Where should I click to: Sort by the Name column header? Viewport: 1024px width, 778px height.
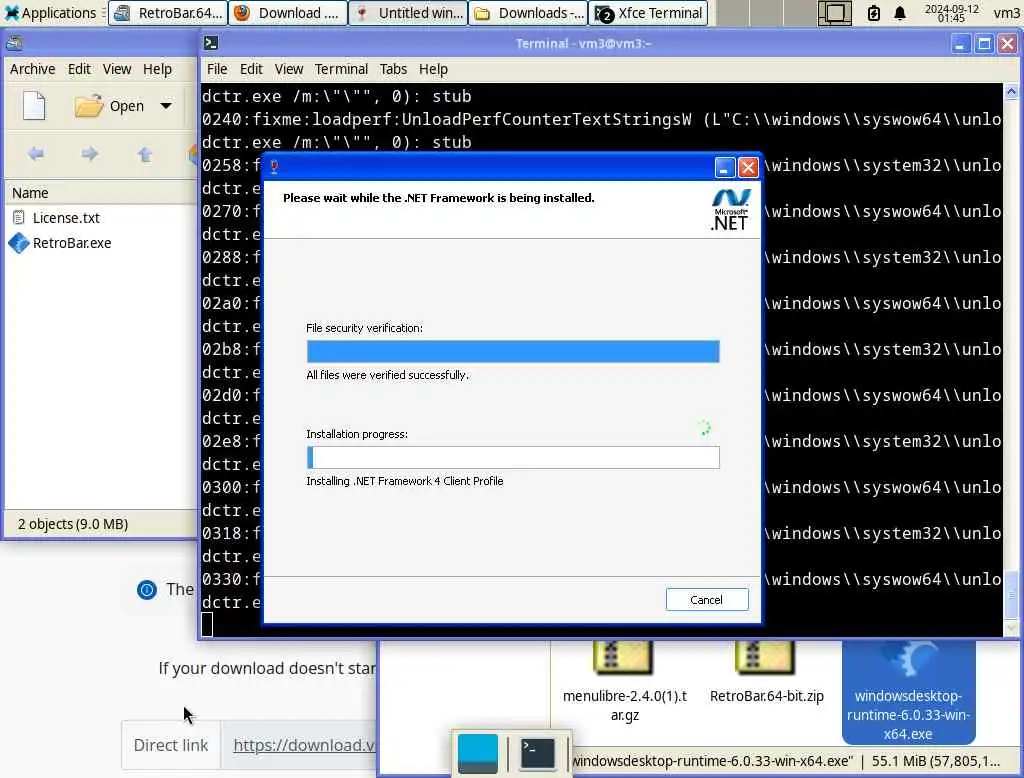pyautogui.click(x=101, y=193)
